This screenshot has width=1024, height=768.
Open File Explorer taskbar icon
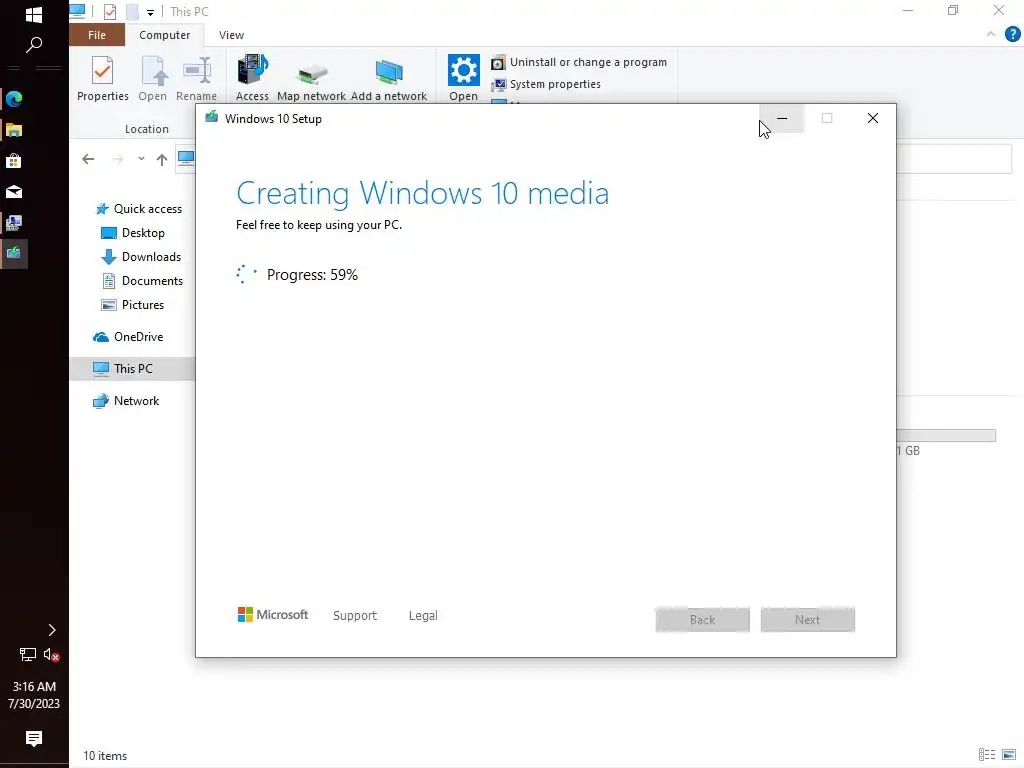(x=14, y=130)
